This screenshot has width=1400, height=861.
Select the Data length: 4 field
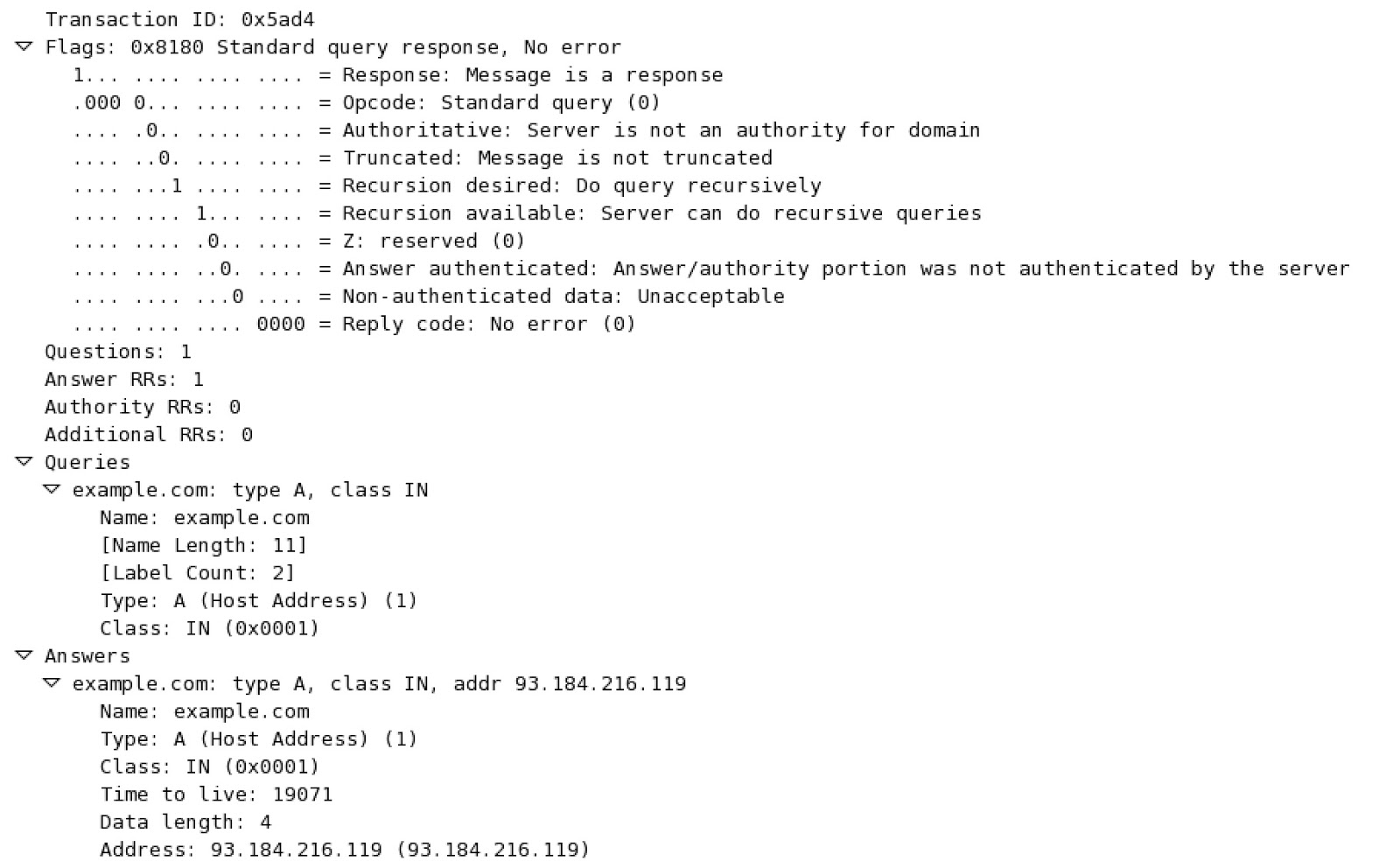[185, 822]
